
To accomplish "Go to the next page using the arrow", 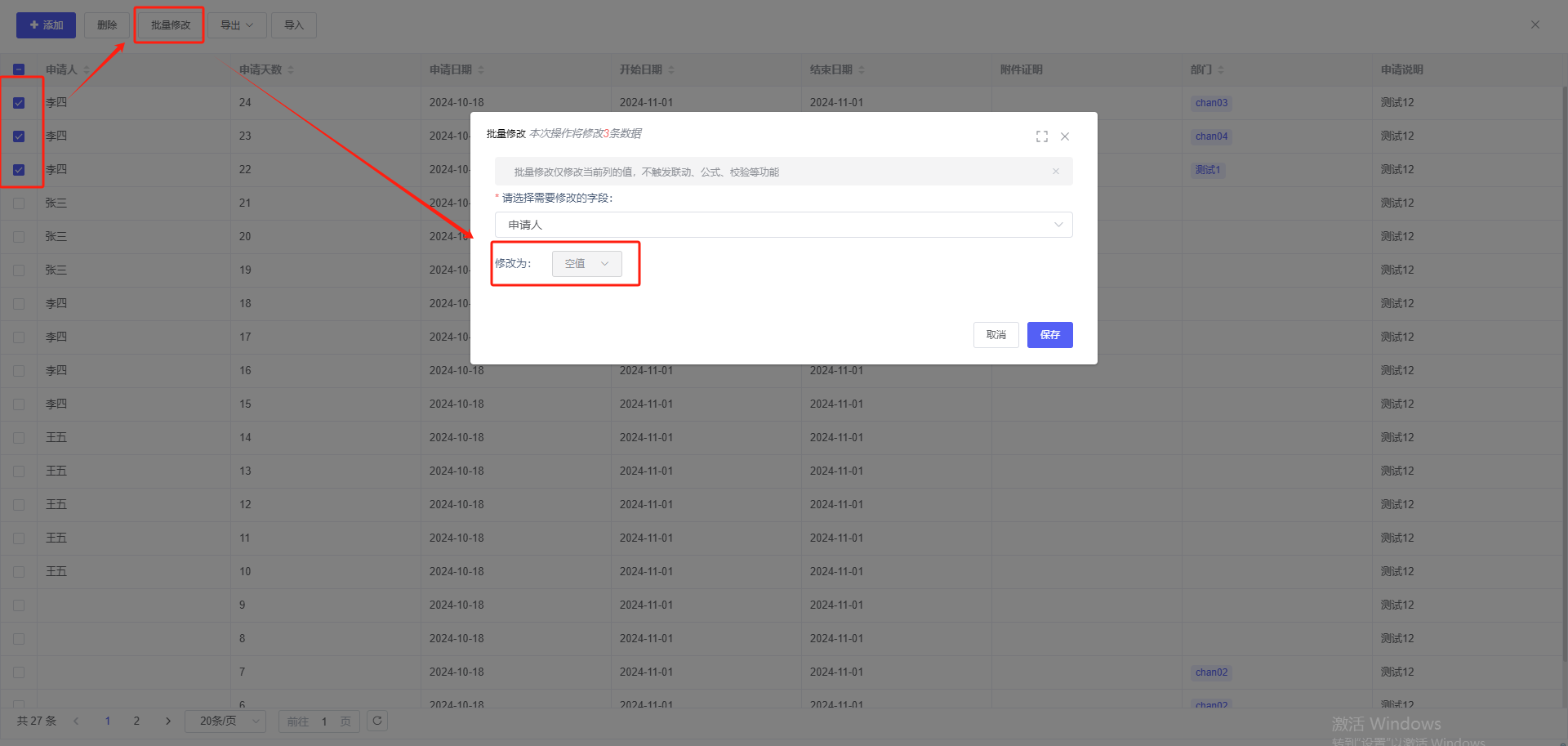I will point(168,721).
